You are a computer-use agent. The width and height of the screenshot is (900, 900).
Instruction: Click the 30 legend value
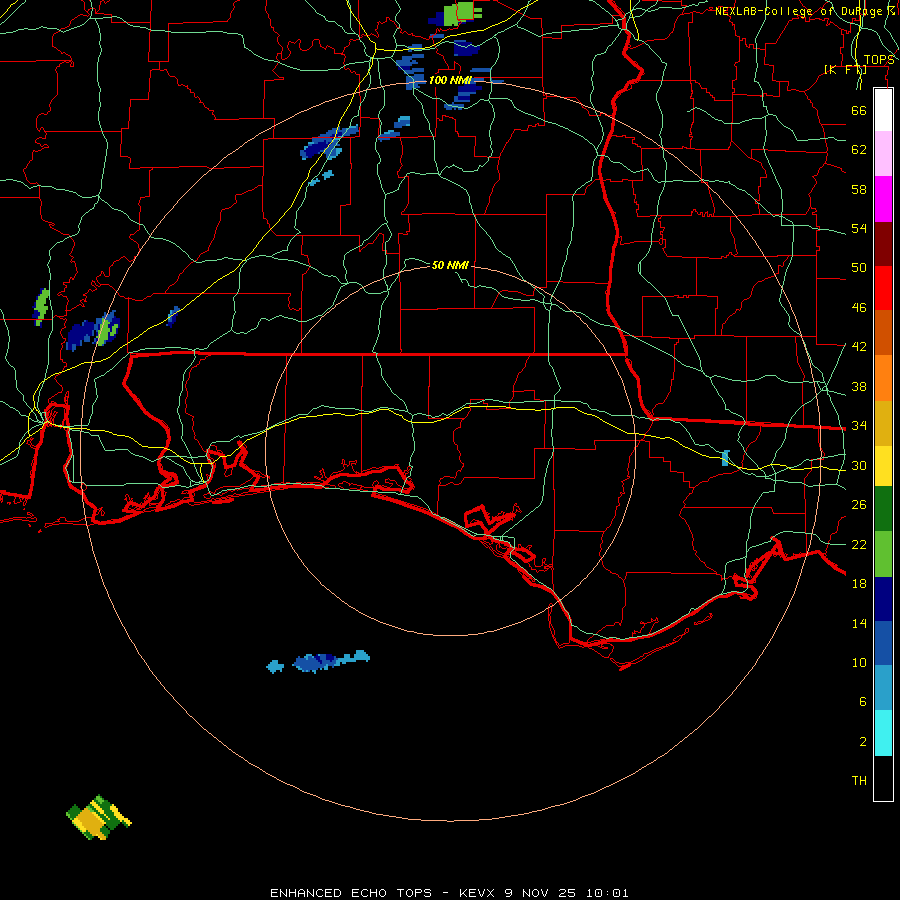click(x=859, y=465)
